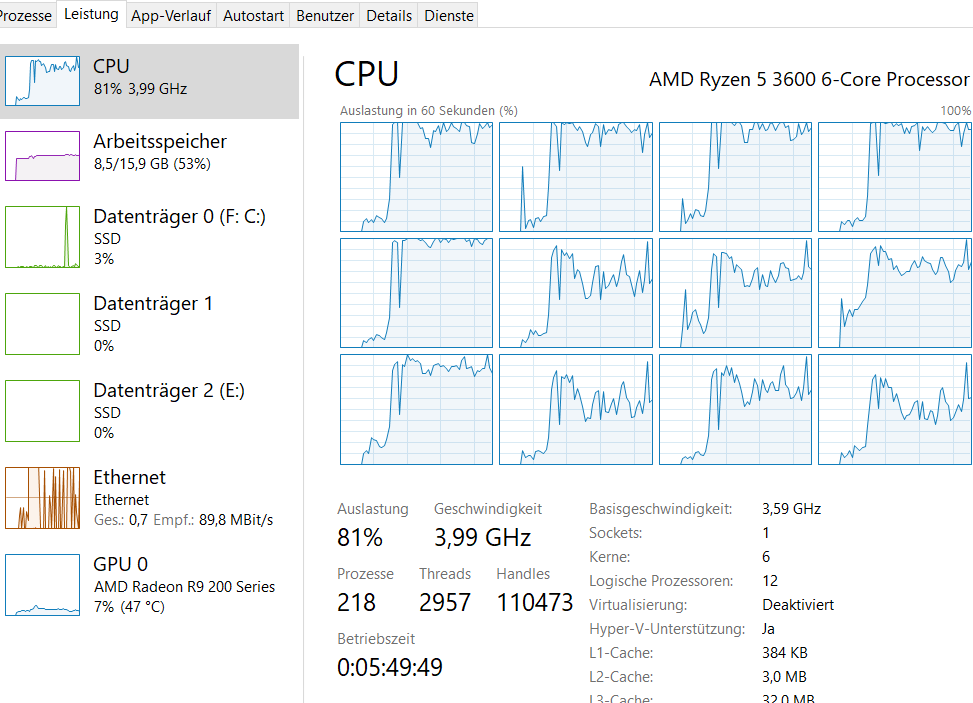
Task: Click the first logical processor graph
Action: click(x=416, y=177)
